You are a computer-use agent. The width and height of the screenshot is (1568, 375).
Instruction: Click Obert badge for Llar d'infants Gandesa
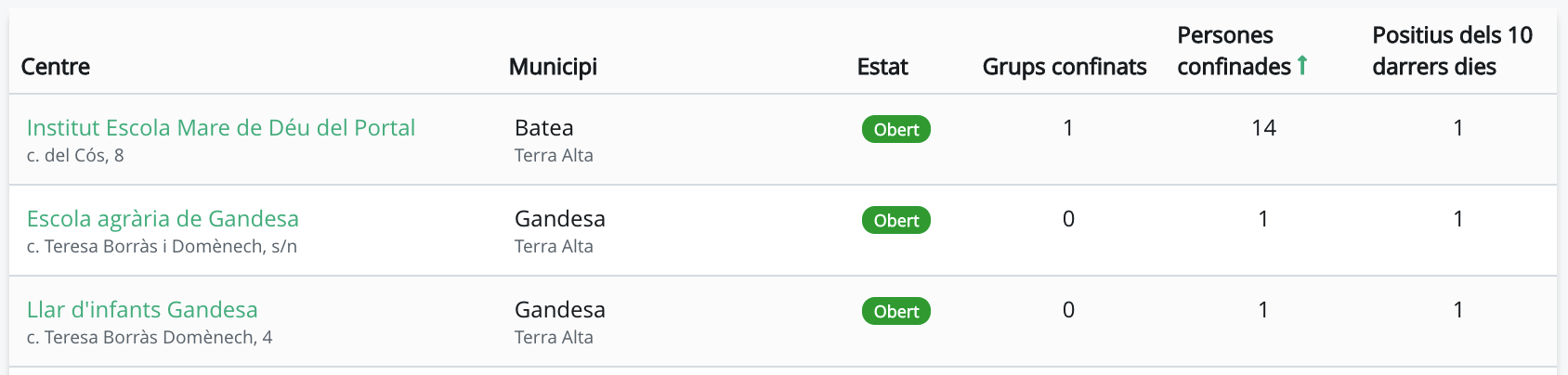896,312
